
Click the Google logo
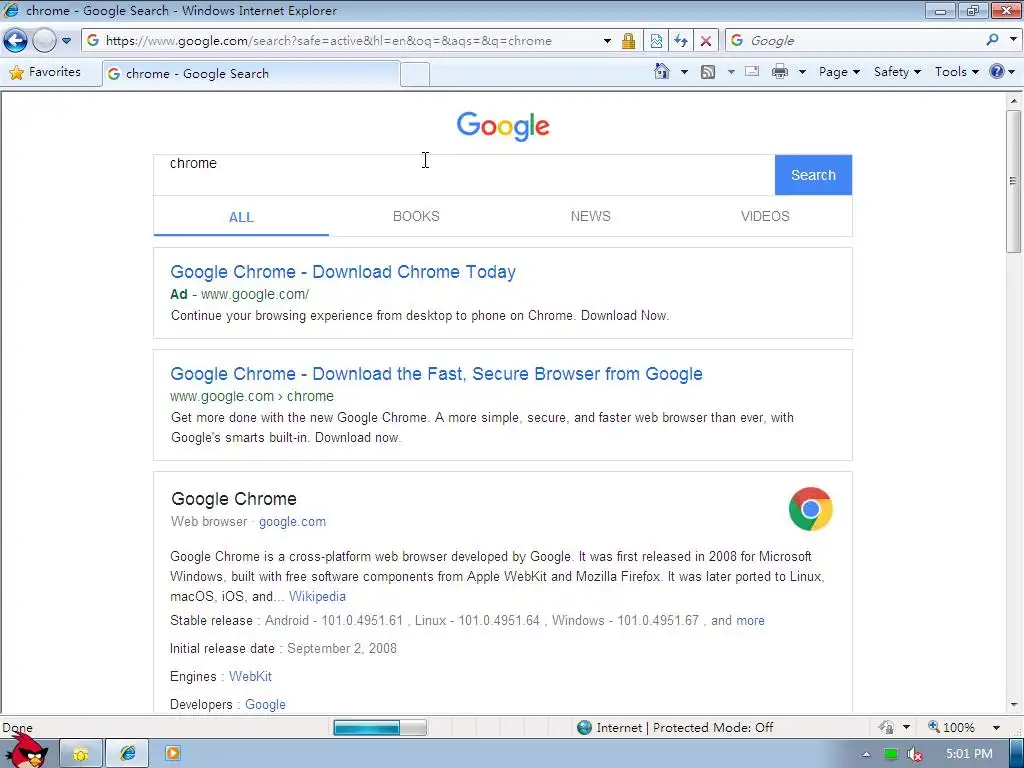click(503, 126)
